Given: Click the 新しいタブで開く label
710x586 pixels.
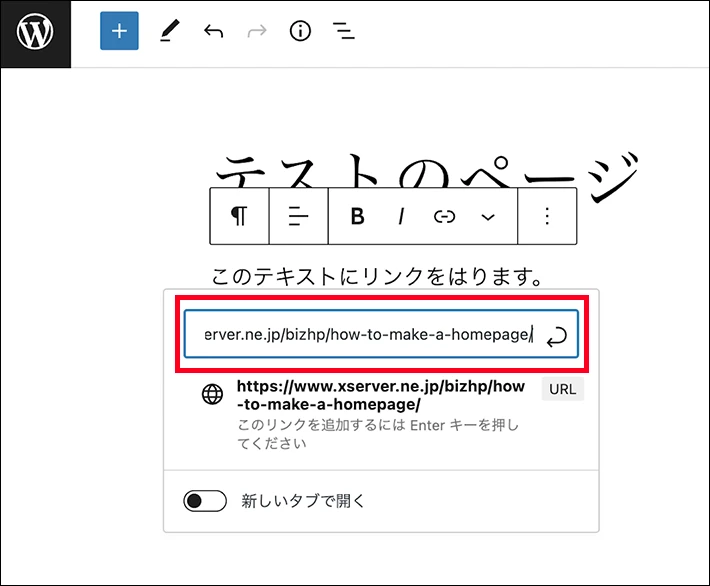Looking at the screenshot, I should click(x=303, y=501).
